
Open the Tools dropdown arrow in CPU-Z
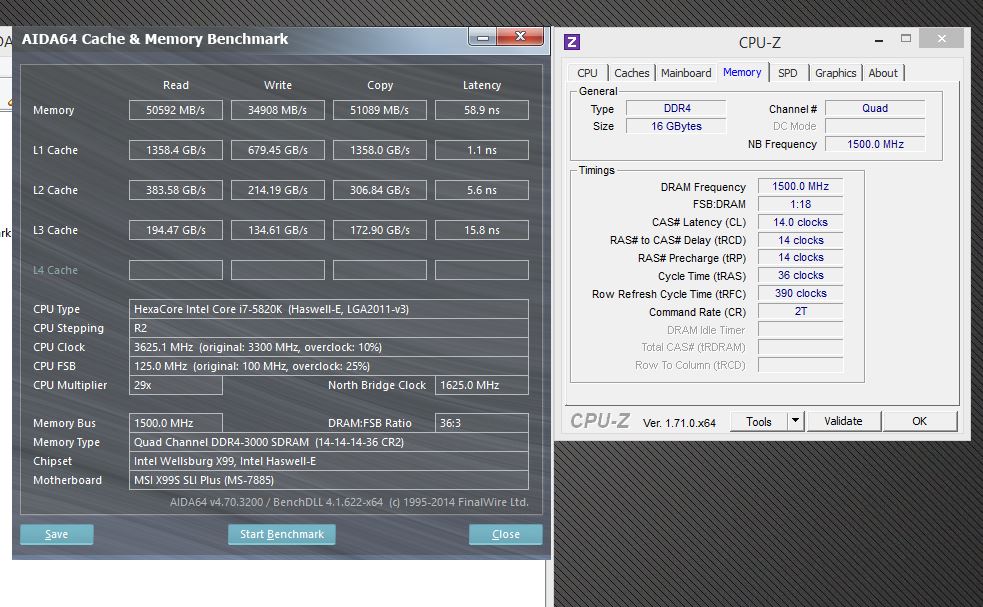click(795, 421)
